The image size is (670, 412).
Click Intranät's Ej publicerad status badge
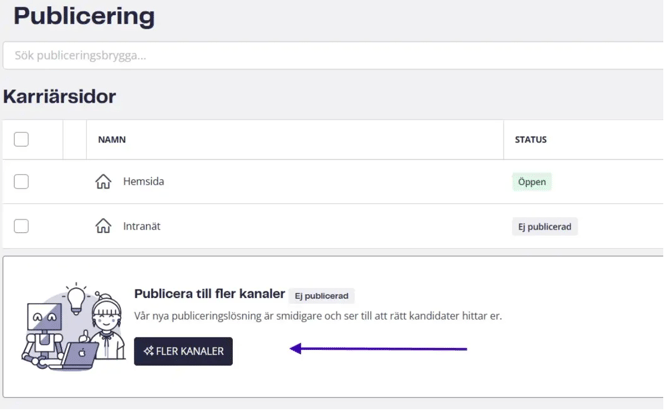[x=544, y=227]
